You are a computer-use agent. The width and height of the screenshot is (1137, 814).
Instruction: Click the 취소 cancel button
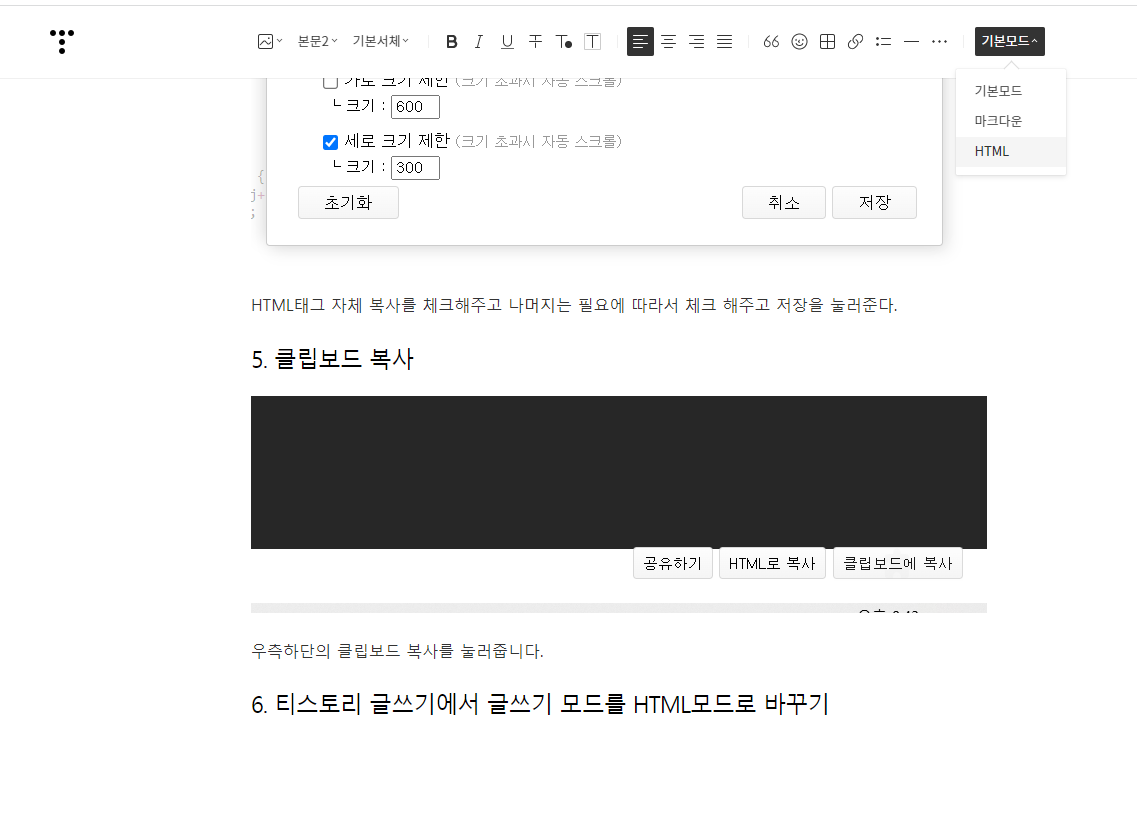(784, 202)
